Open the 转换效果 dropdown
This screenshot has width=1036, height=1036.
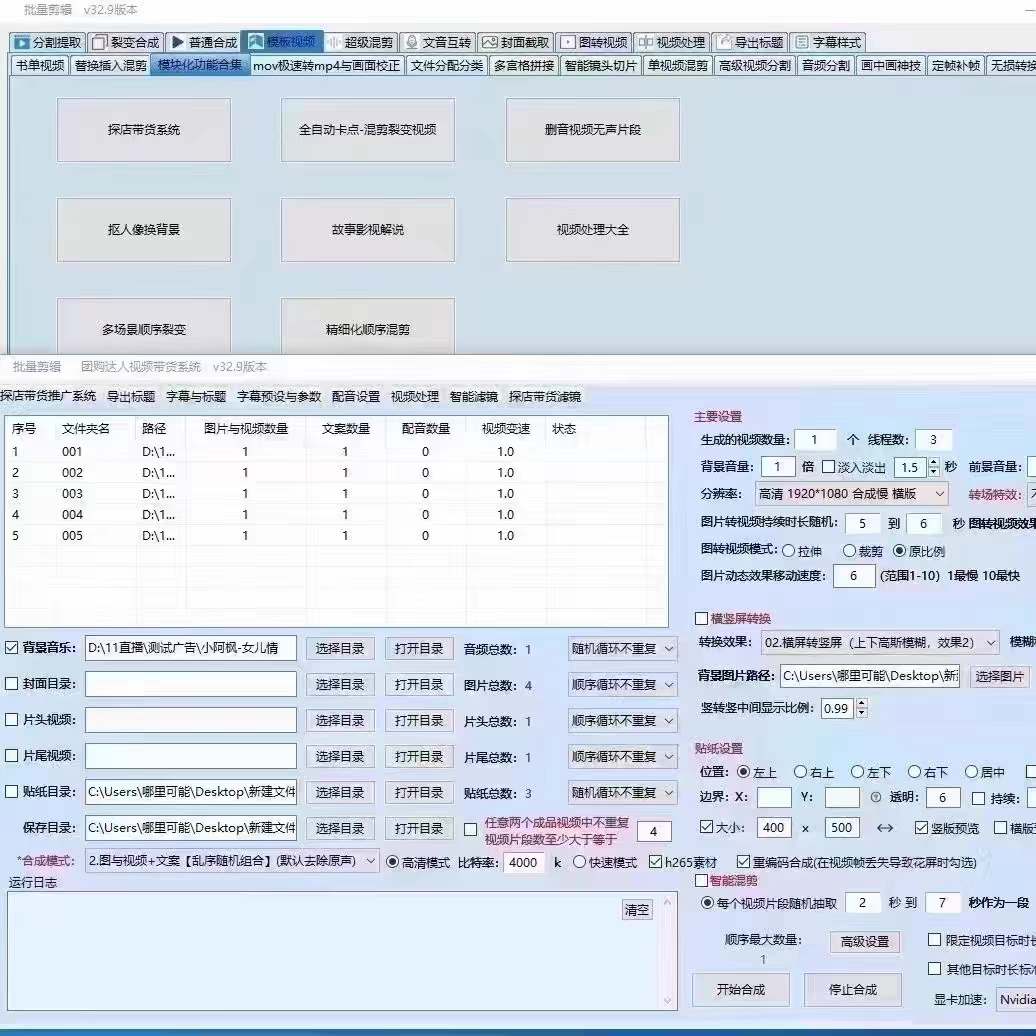[879, 642]
